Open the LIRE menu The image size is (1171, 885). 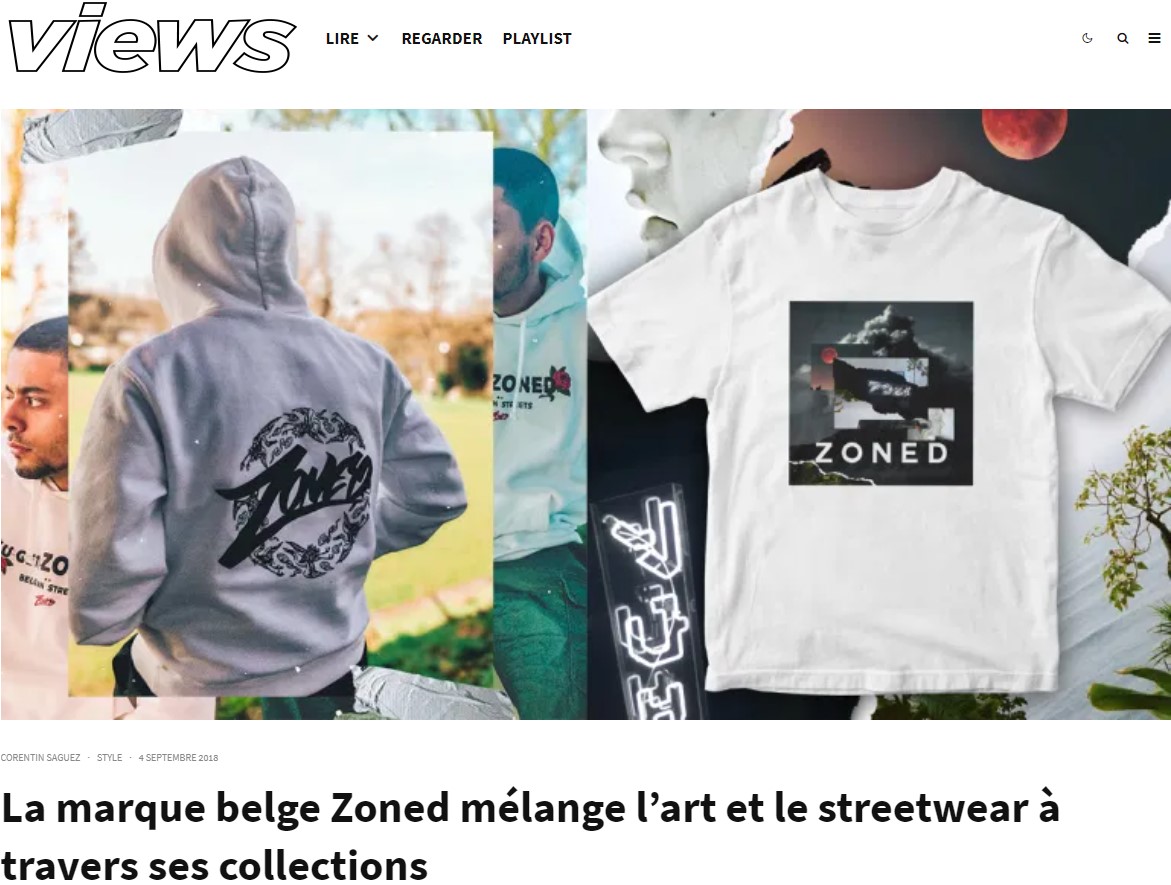(342, 38)
